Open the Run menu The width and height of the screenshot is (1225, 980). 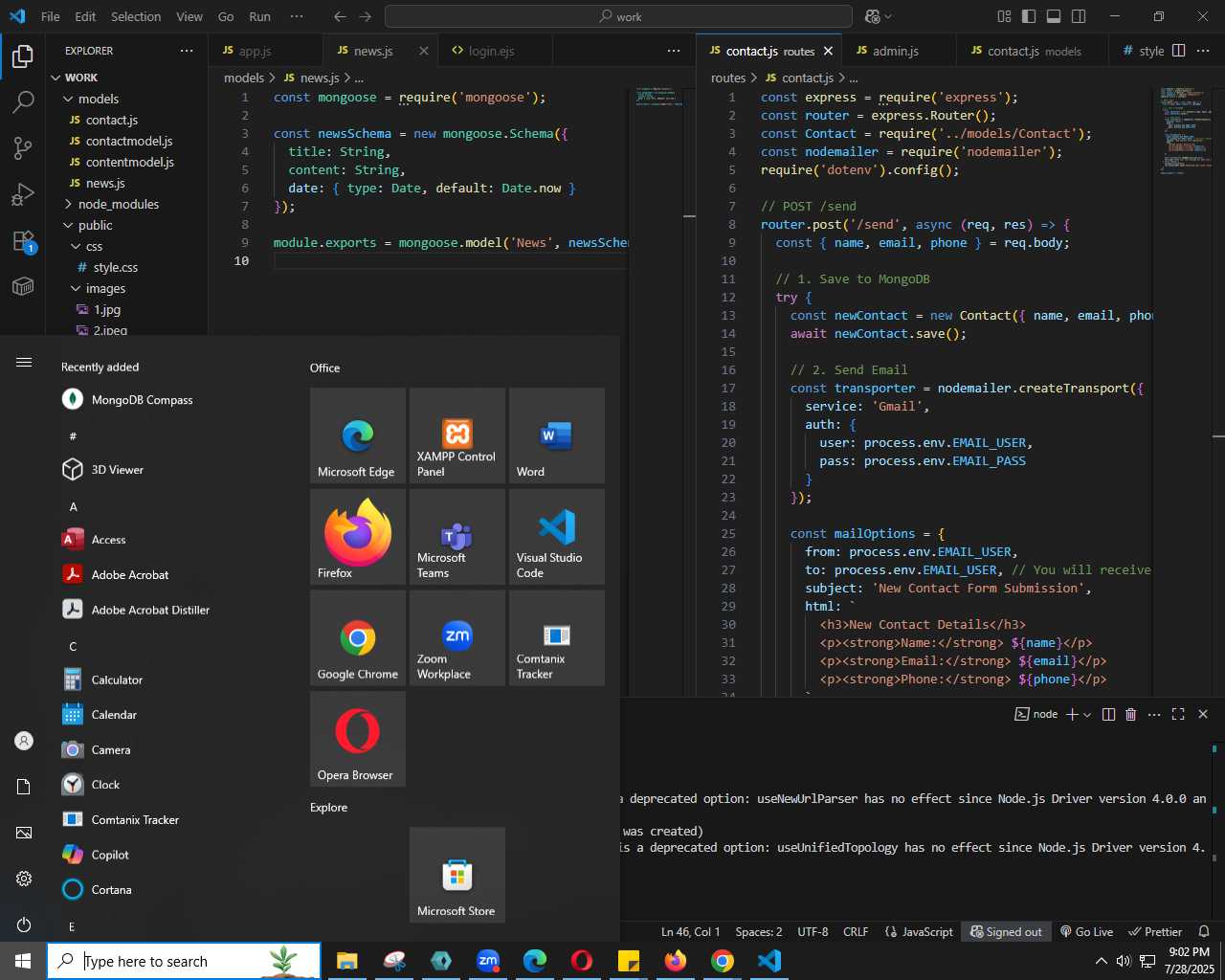click(x=259, y=16)
